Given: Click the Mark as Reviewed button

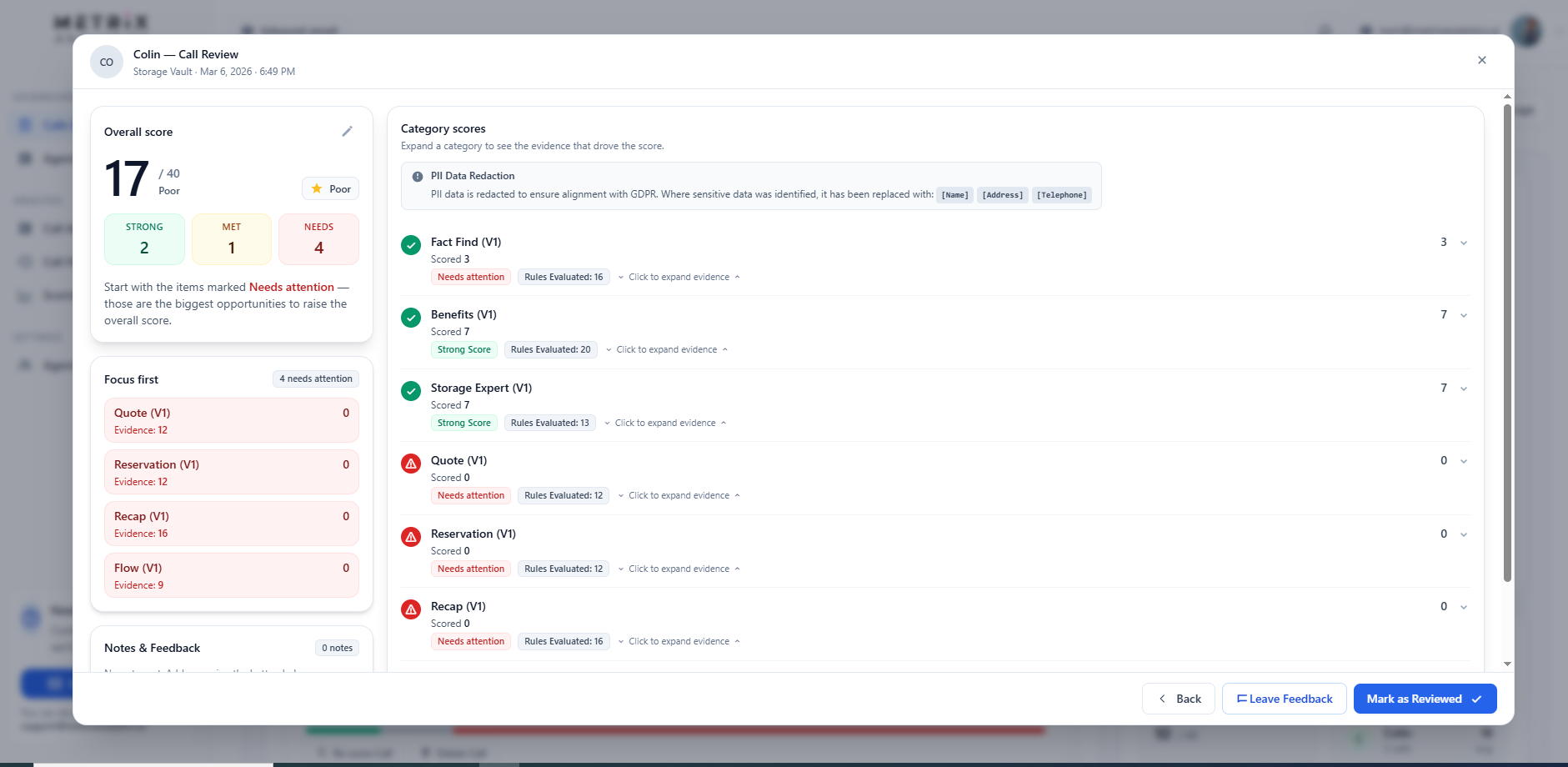Looking at the screenshot, I should 1425,699.
